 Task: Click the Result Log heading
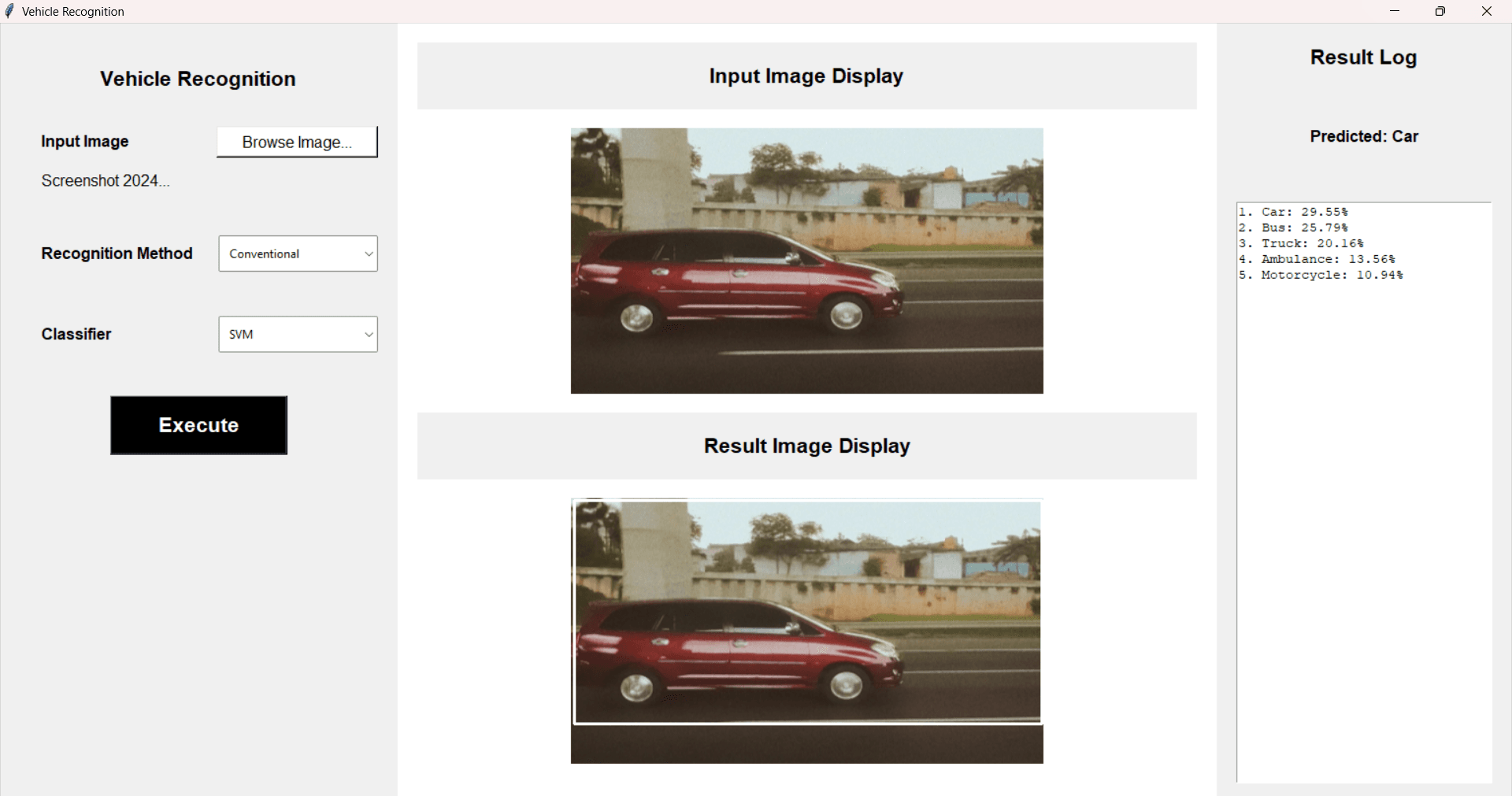(x=1363, y=57)
